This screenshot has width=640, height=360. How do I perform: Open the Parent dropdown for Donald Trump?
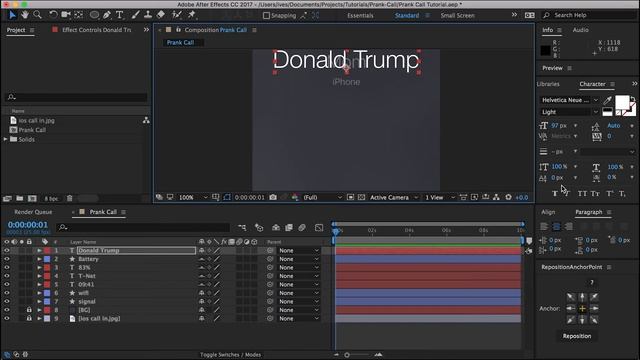(x=298, y=251)
